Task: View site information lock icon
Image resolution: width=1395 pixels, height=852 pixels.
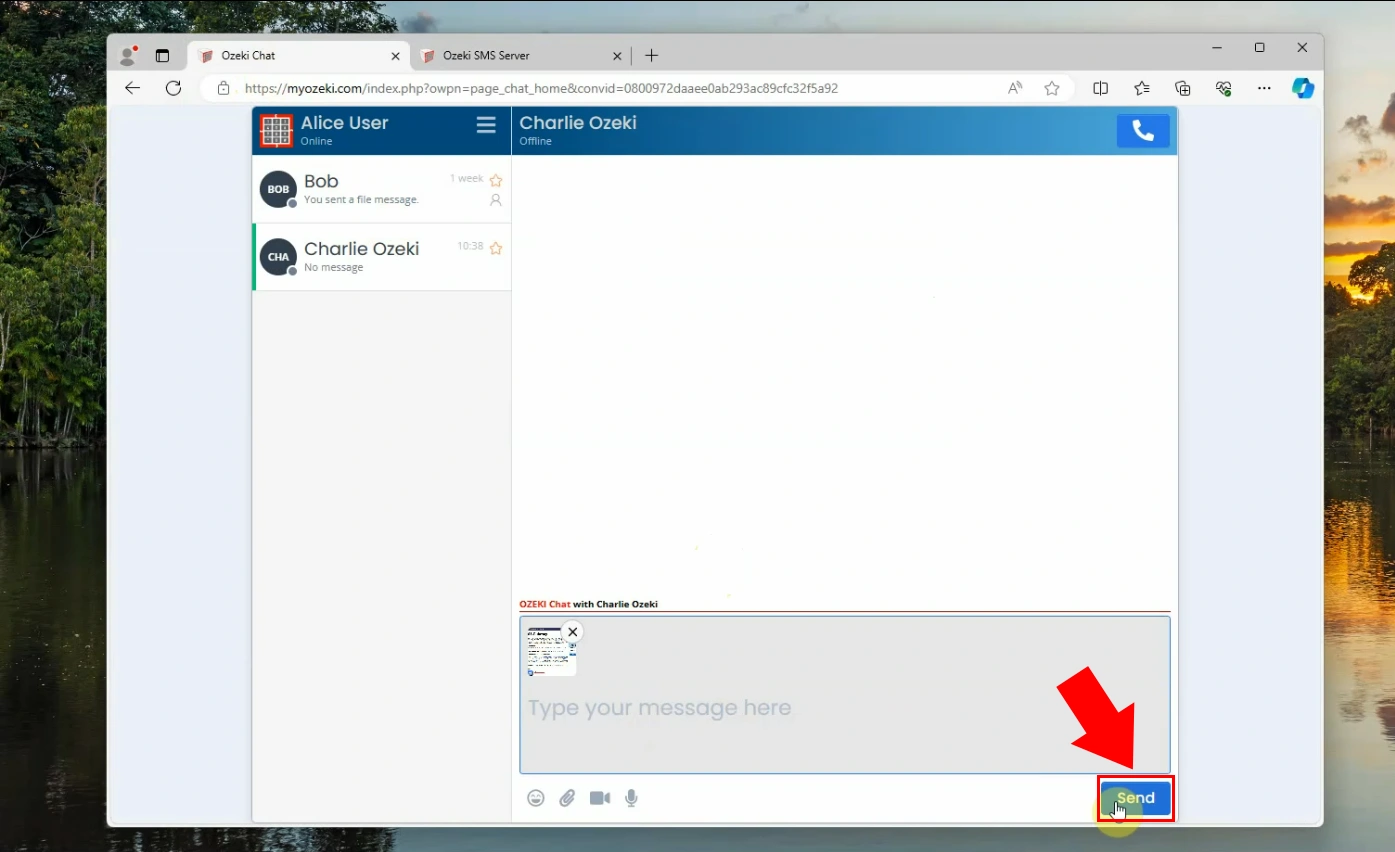Action: (224, 88)
